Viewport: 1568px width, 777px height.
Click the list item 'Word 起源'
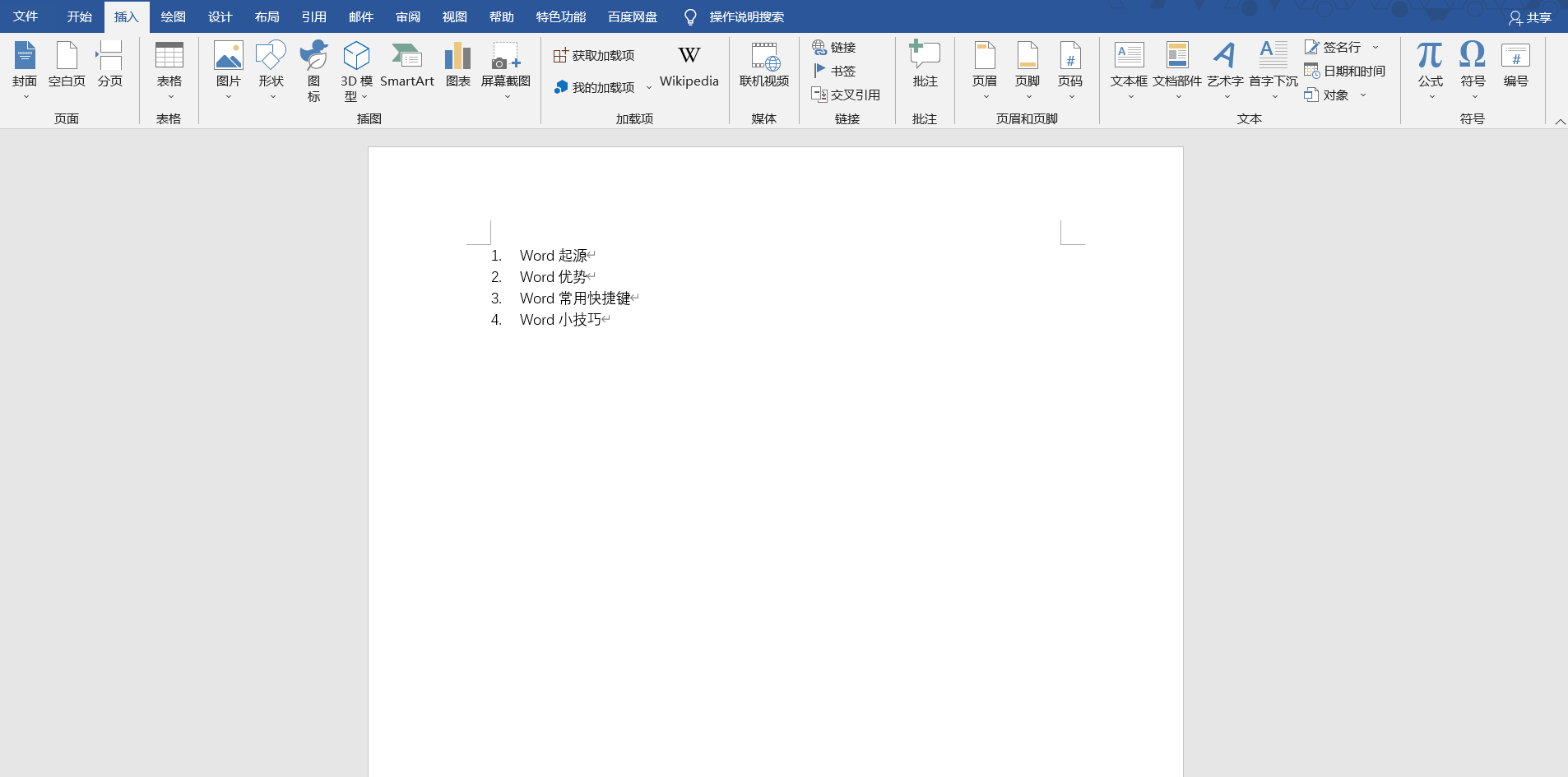(x=554, y=256)
